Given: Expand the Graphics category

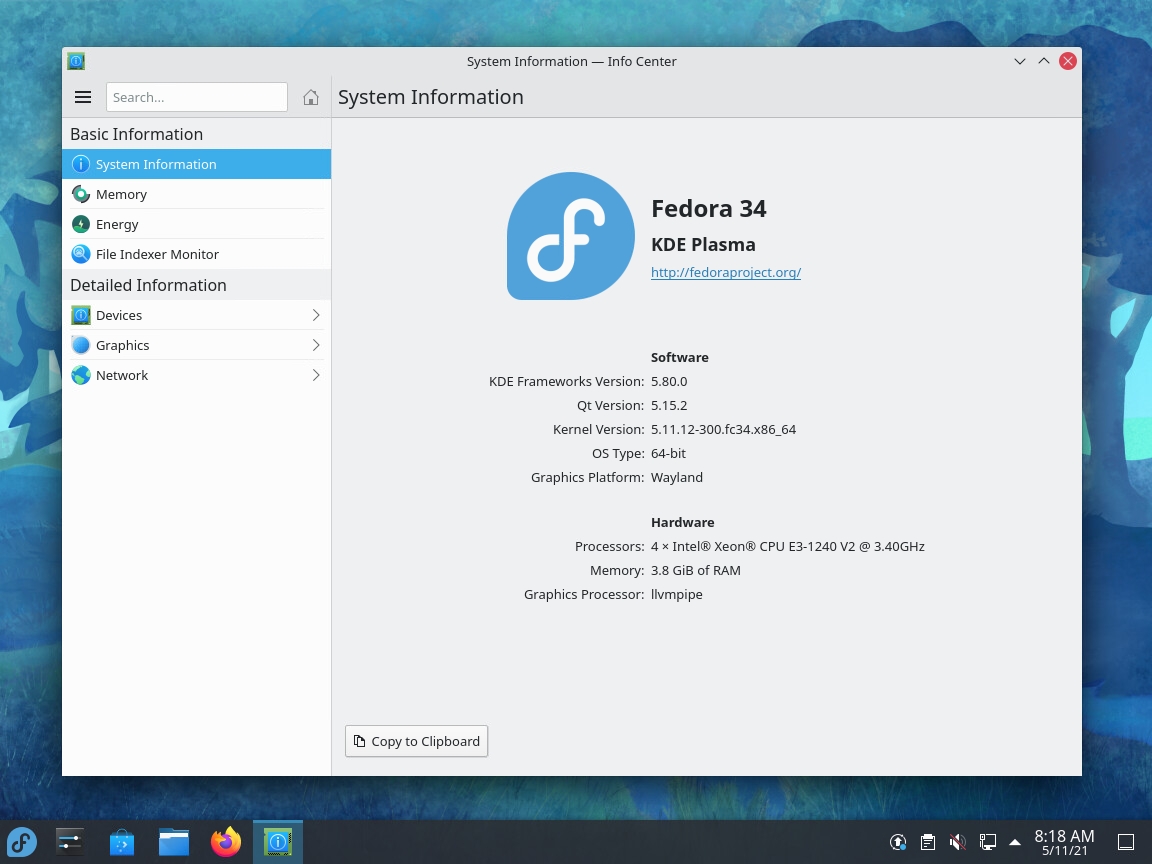Looking at the screenshot, I should coord(315,345).
